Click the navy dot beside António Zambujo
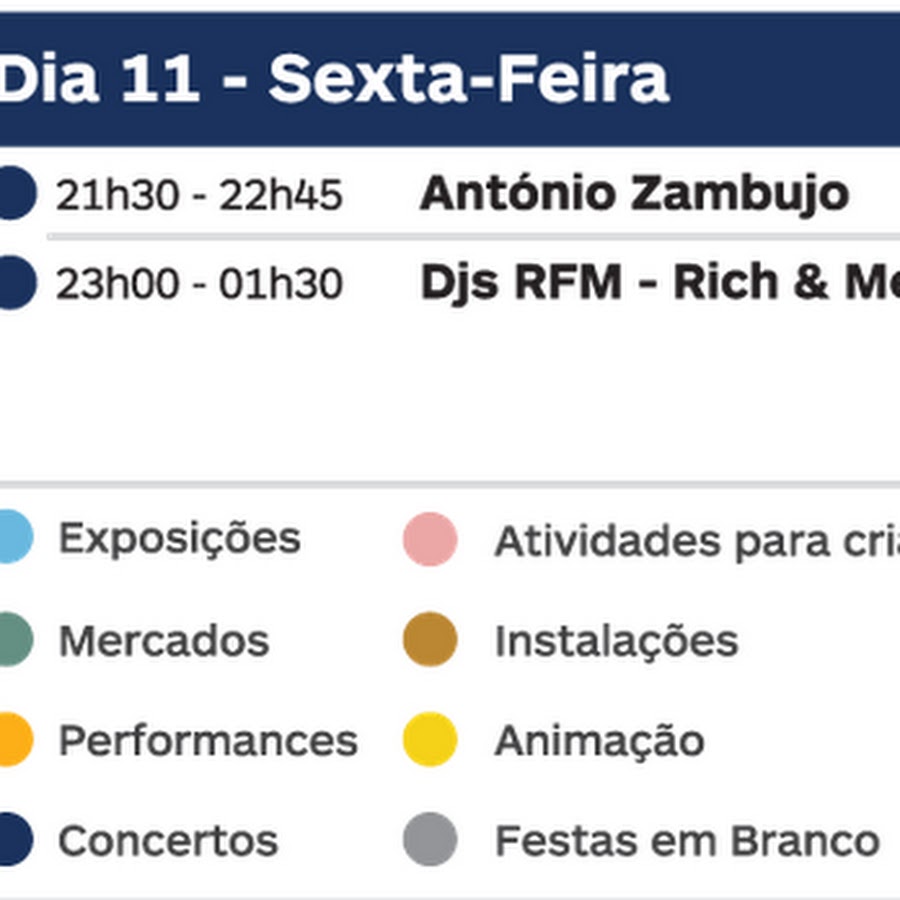The image size is (900, 900). pos(16,193)
